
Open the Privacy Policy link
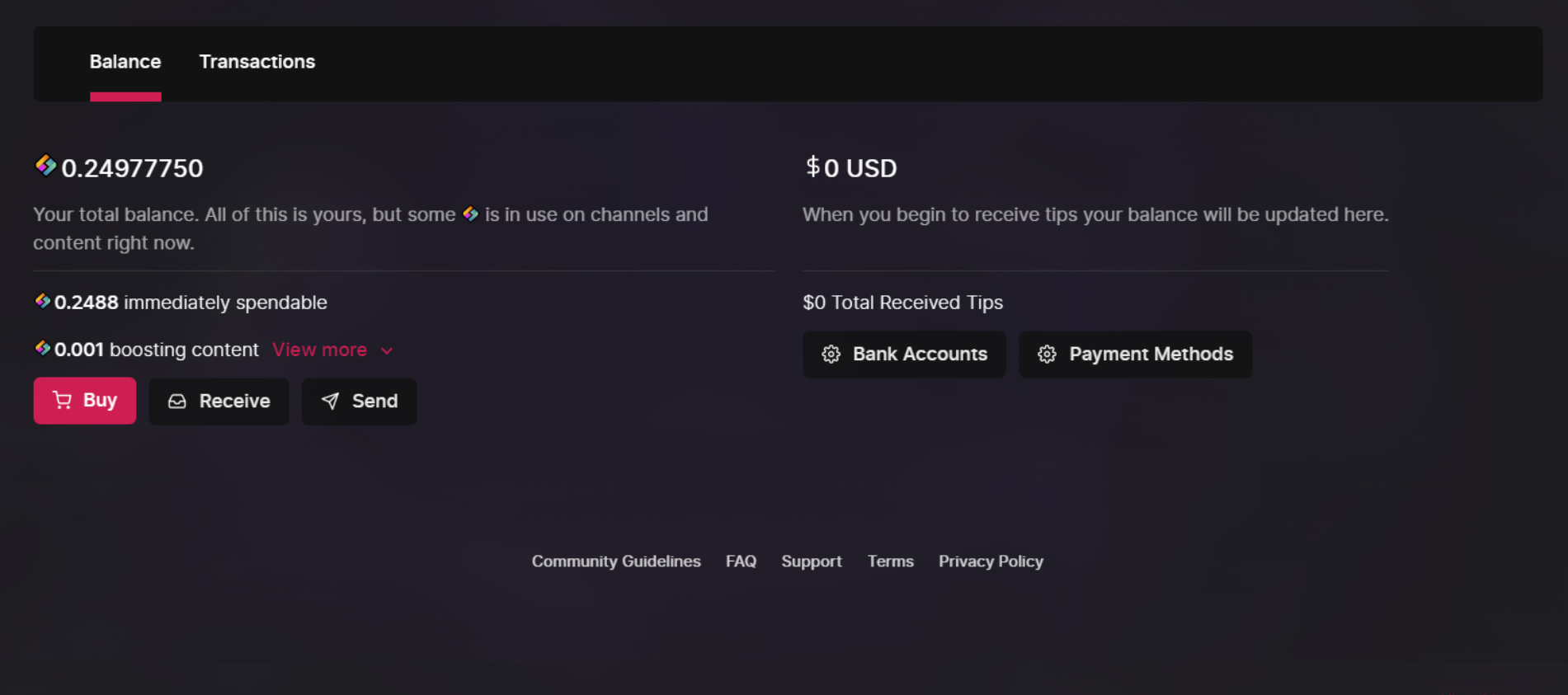point(991,561)
